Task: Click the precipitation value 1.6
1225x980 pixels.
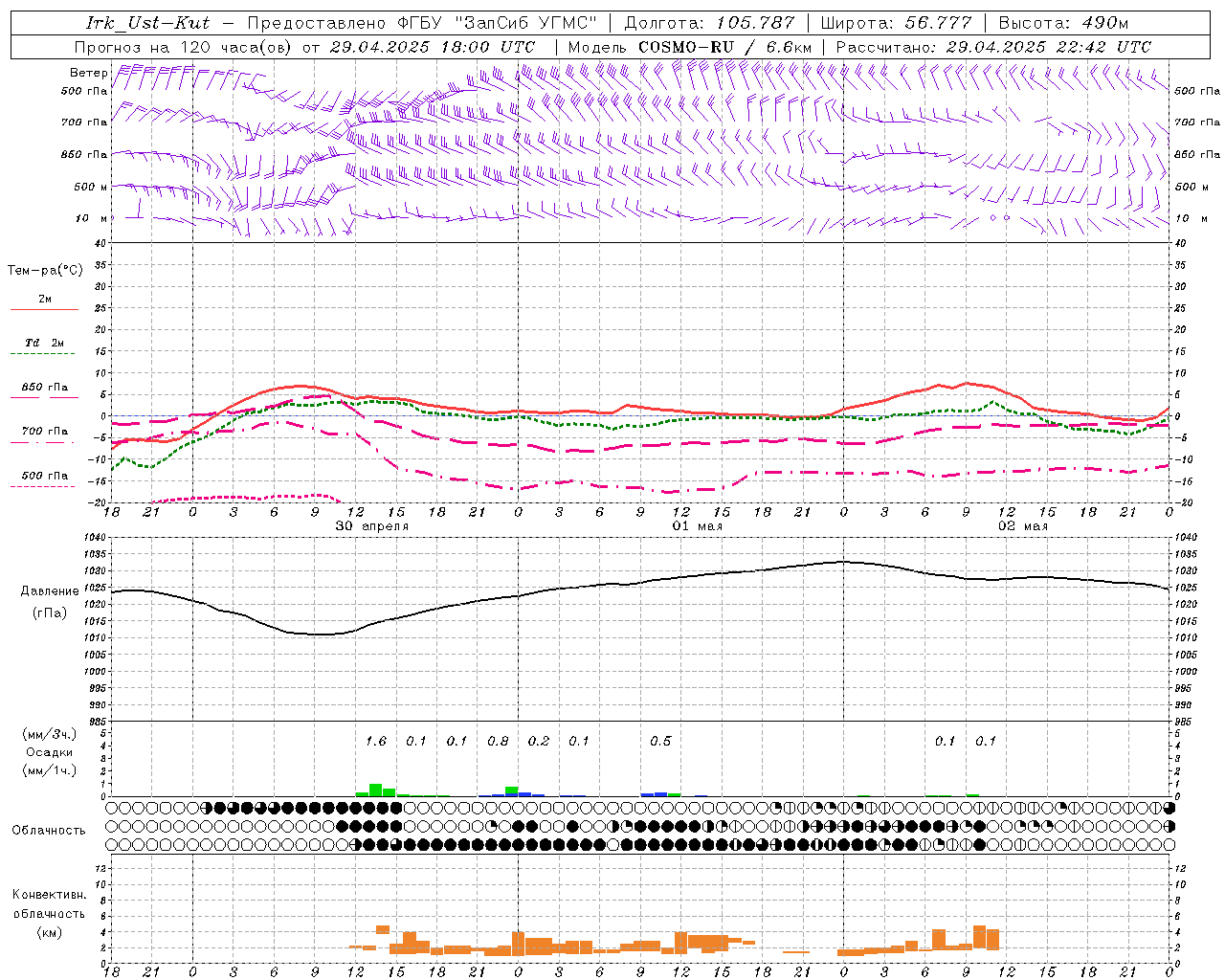Action: 376,742
